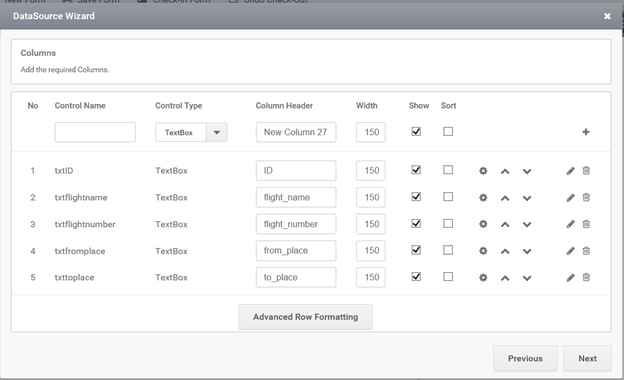Viewport: 624px width, 380px height.
Task: Delete the txttoplace row
Action: (x=586, y=277)
